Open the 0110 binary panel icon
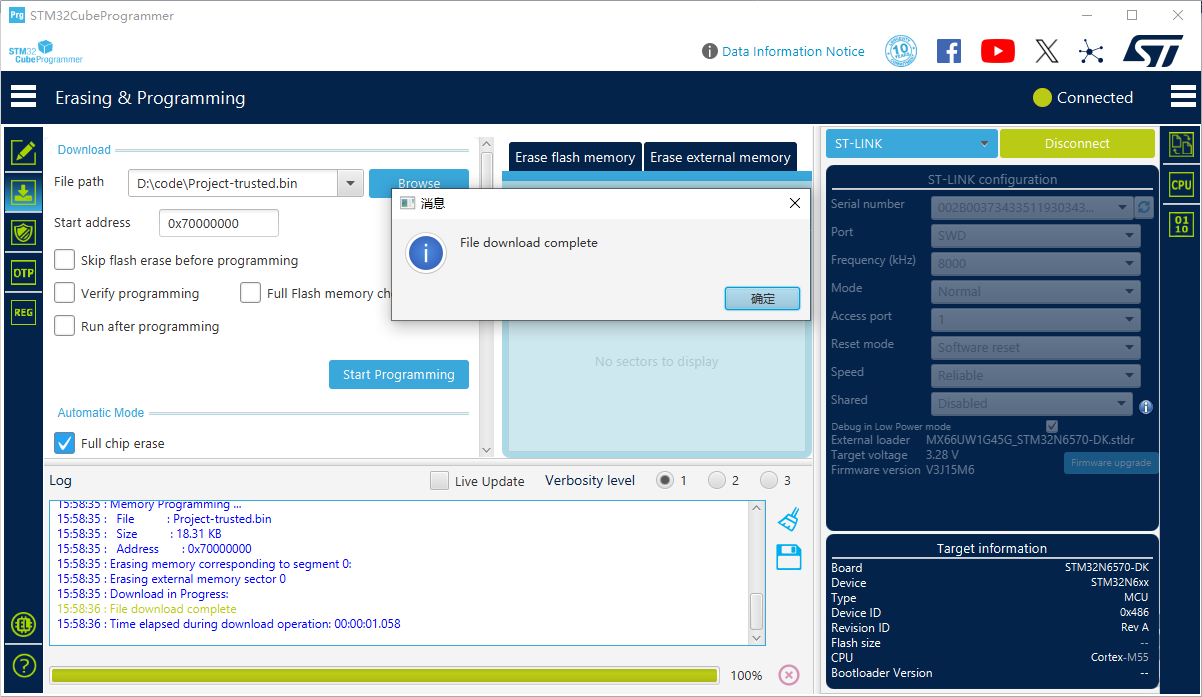The width and height of the screenshot is (1202, 697). [1181, 224]
